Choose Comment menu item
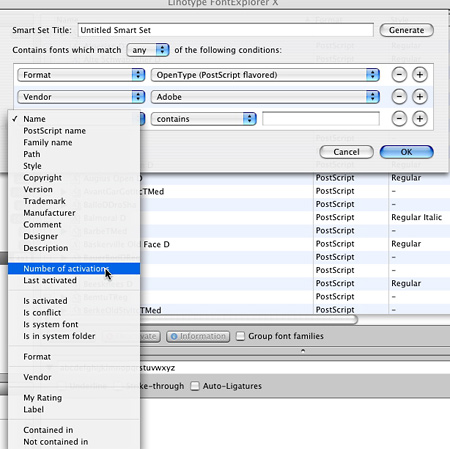The image size is (450, 449). [74, 225]
